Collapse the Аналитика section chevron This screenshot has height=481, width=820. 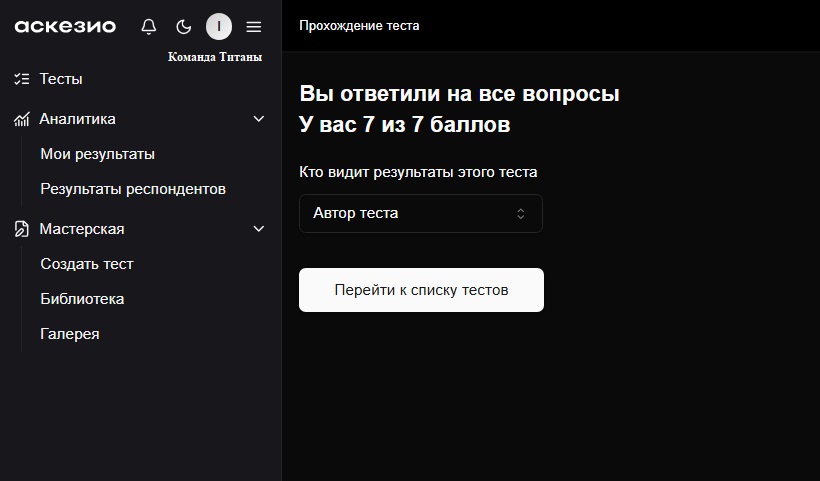tap(259, 119)
